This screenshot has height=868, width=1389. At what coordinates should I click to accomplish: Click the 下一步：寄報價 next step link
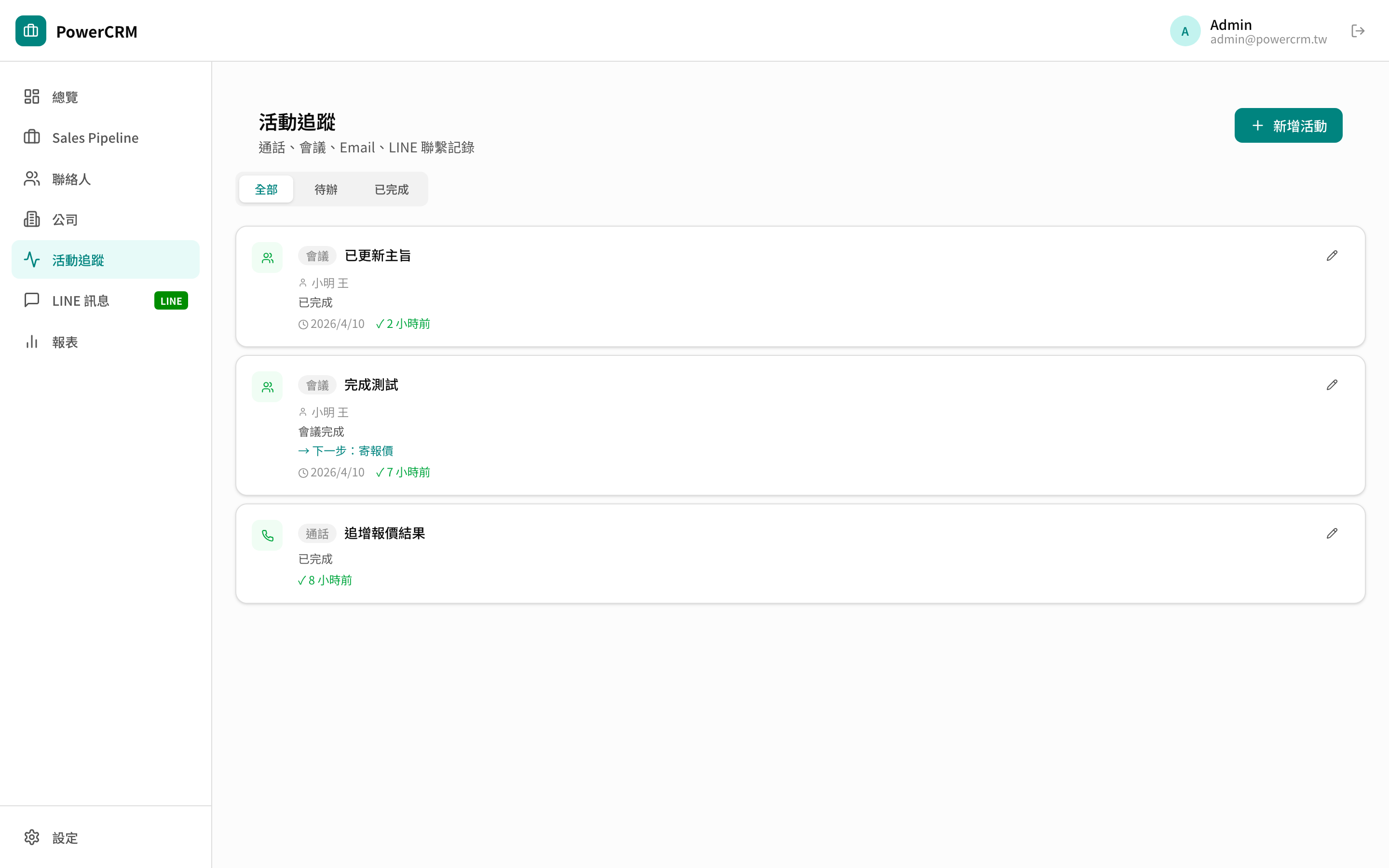(x=346, y=451)
